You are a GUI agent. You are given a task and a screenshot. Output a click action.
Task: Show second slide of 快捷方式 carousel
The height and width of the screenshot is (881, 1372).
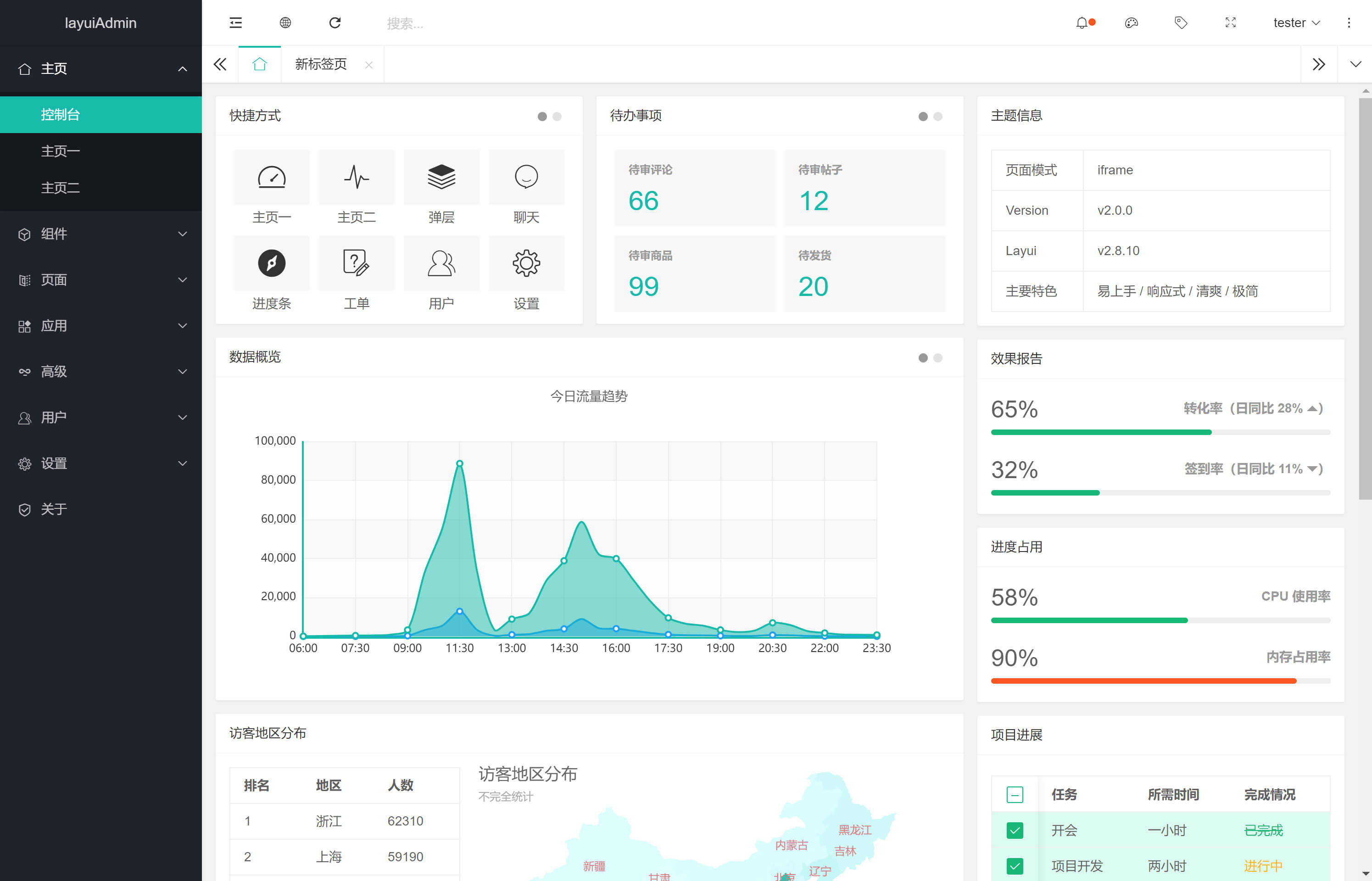pyautogui.click(x=557, y=117)
